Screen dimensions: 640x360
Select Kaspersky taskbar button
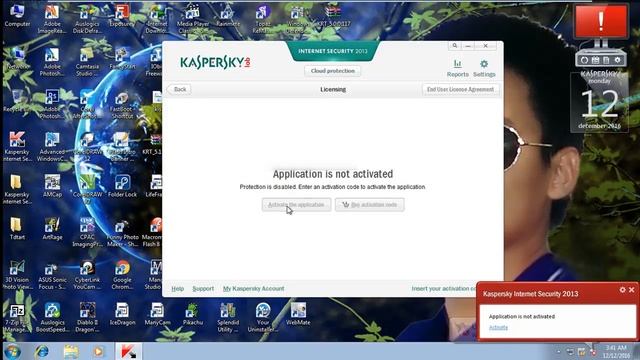point(128,351)
